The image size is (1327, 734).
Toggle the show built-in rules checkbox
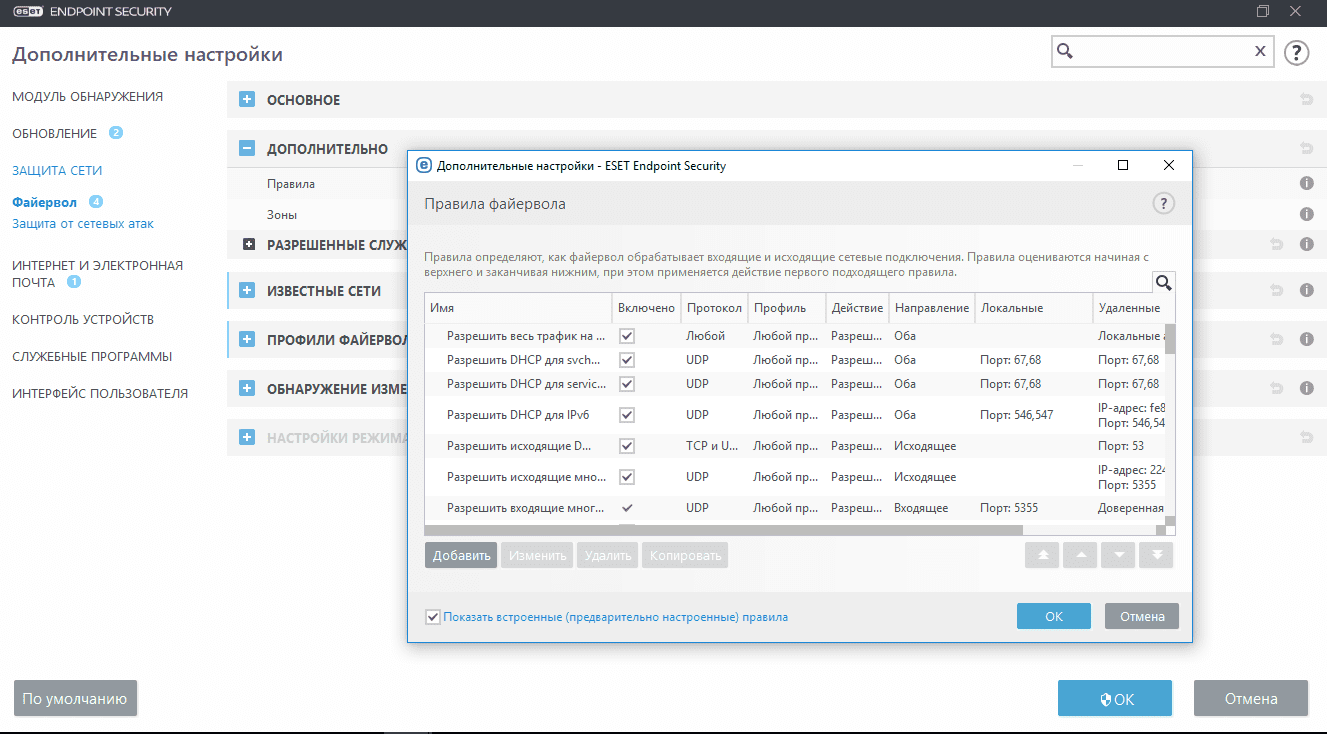(x=433, y=617)
